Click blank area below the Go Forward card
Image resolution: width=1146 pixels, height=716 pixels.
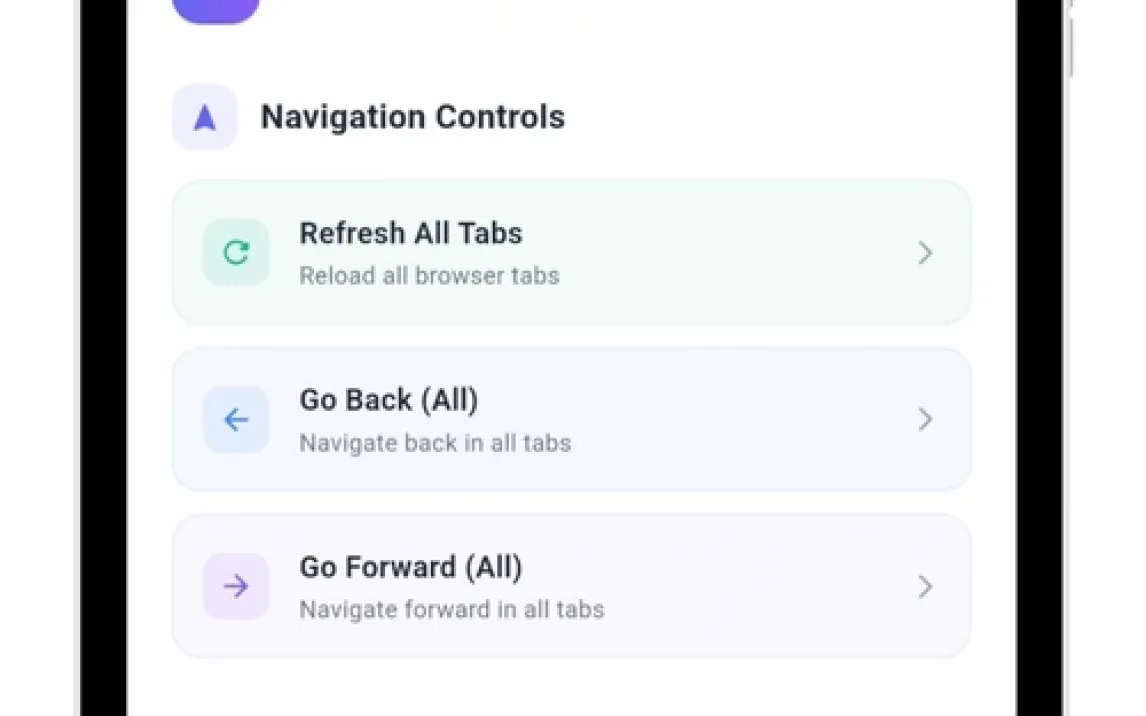[570, 688]
